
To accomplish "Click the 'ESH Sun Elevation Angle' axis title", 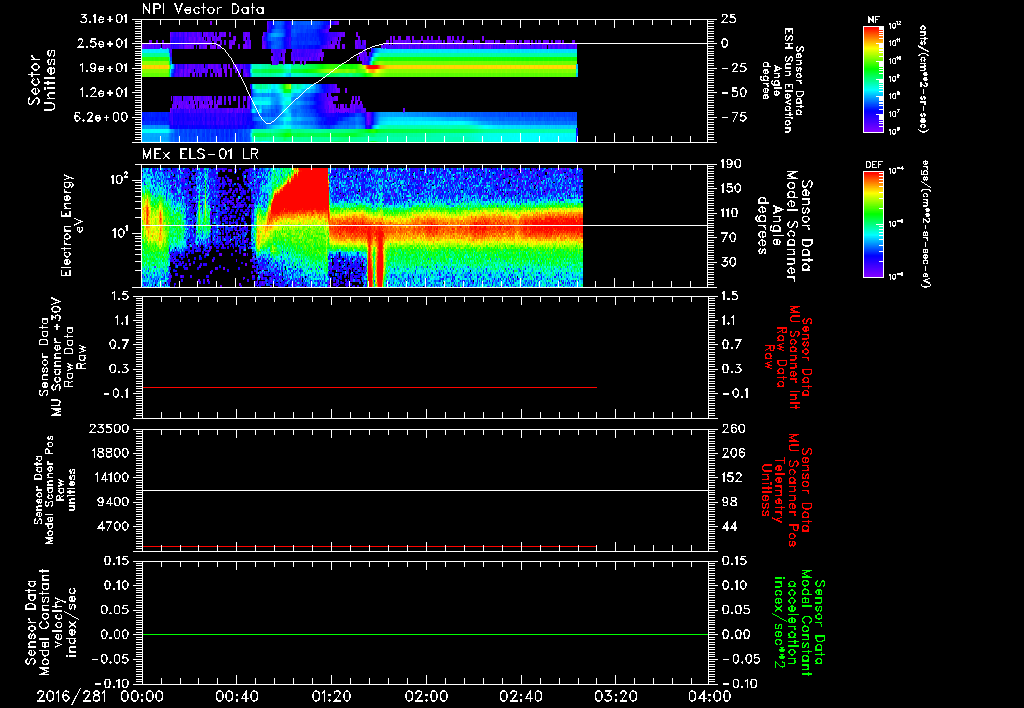I will coord(782,80).
